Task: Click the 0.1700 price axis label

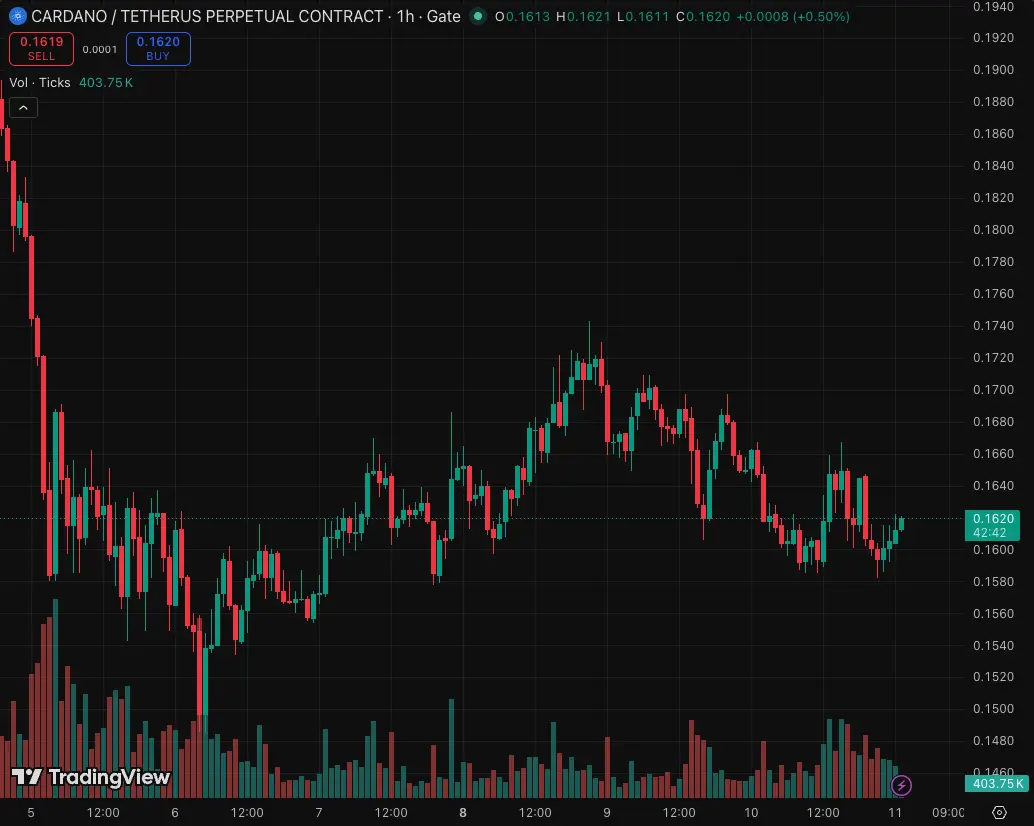Action: tap(993, 390)
